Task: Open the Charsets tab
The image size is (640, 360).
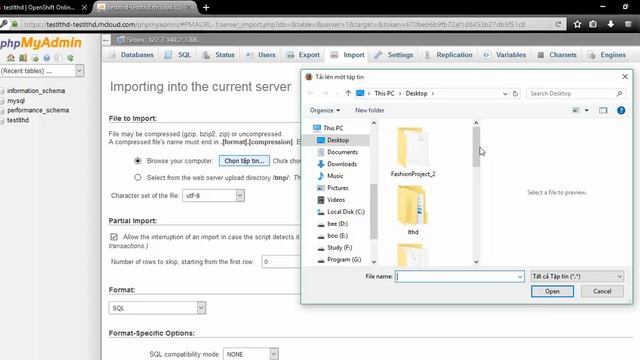Action: point(557,55)
